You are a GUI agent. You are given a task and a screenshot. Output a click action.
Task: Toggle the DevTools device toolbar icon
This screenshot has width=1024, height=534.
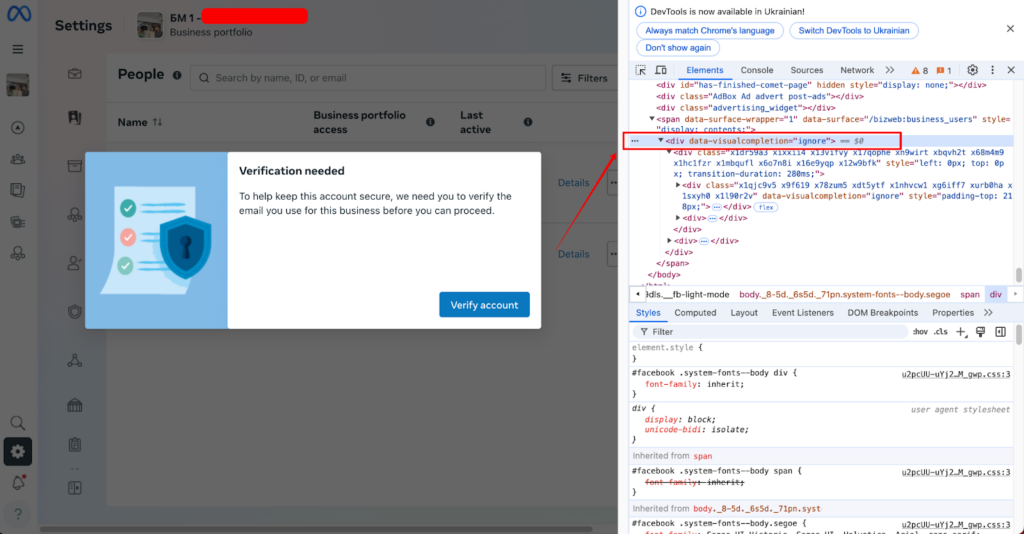[661, 70]
